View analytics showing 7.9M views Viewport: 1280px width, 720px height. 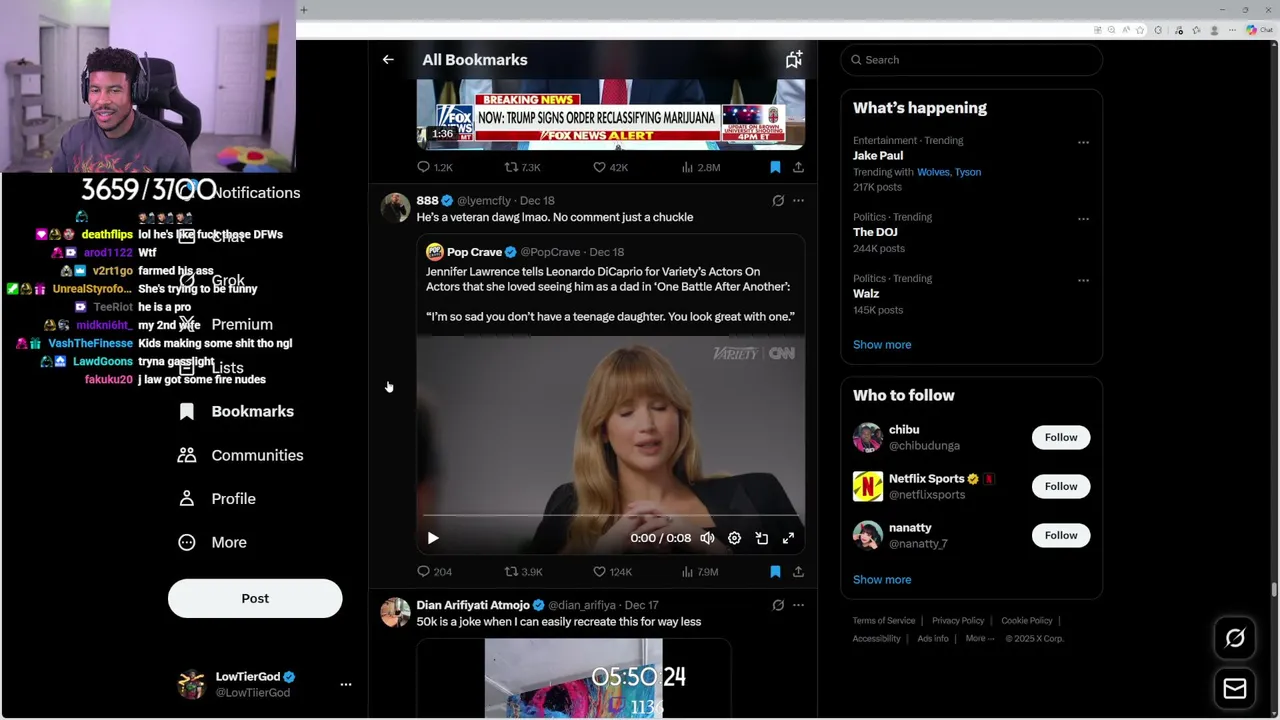tap(700, 572)
